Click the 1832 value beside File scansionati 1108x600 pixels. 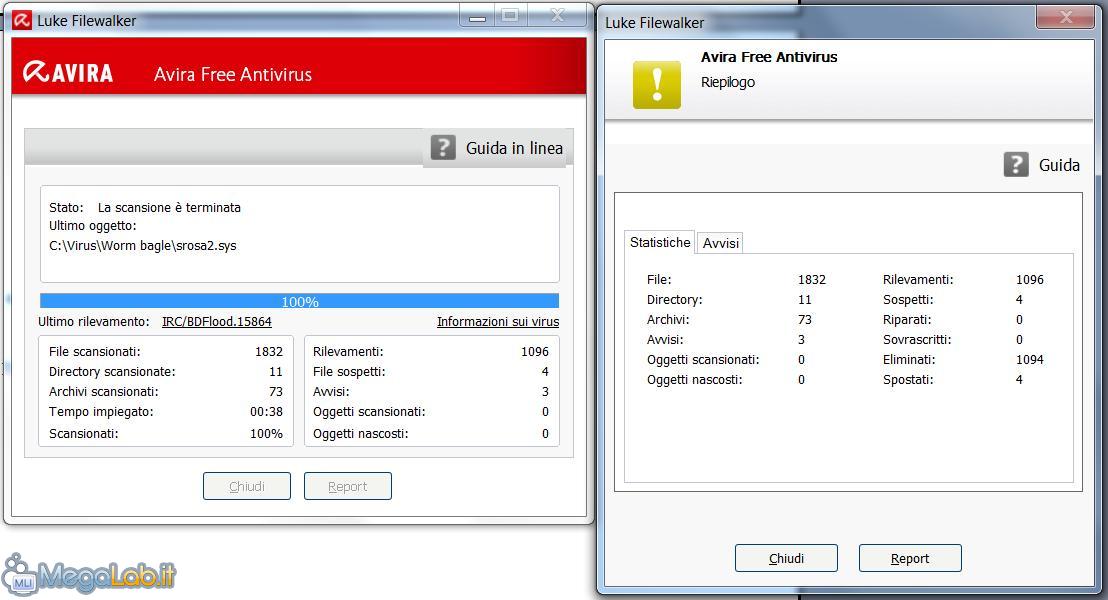click(269, 352)
